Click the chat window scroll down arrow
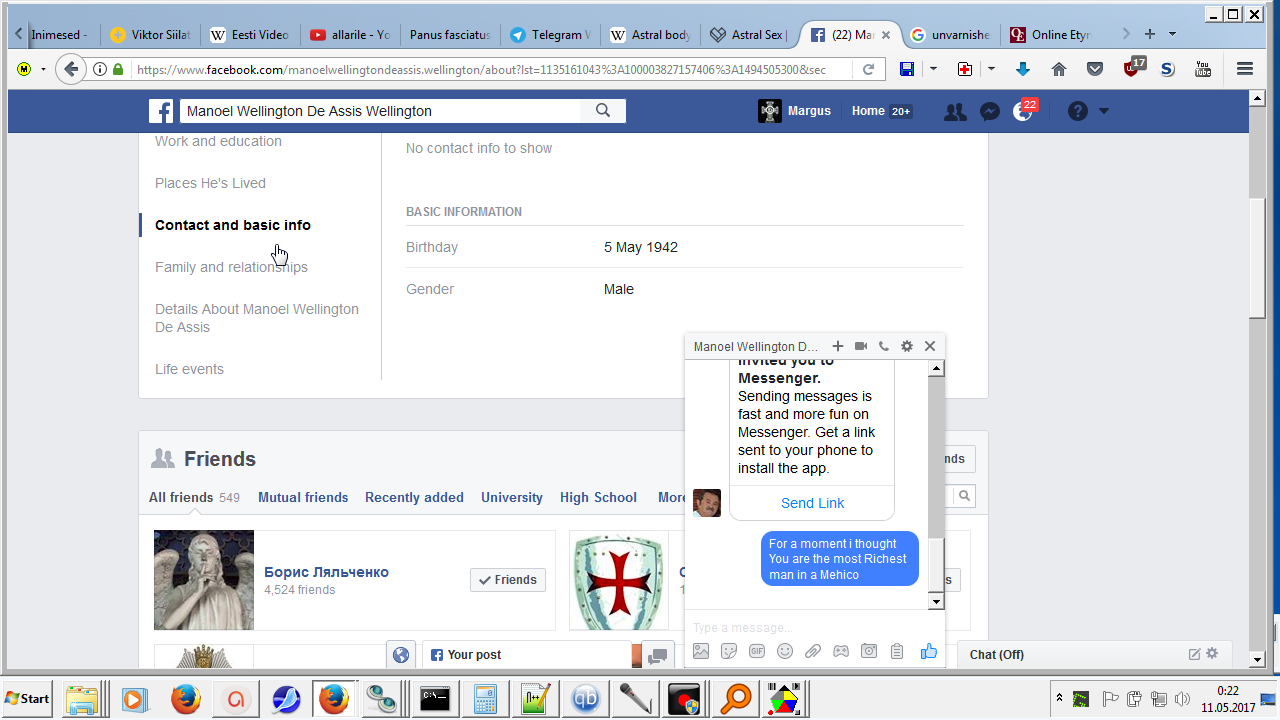The image size is (1280, 720). (936, 601)
